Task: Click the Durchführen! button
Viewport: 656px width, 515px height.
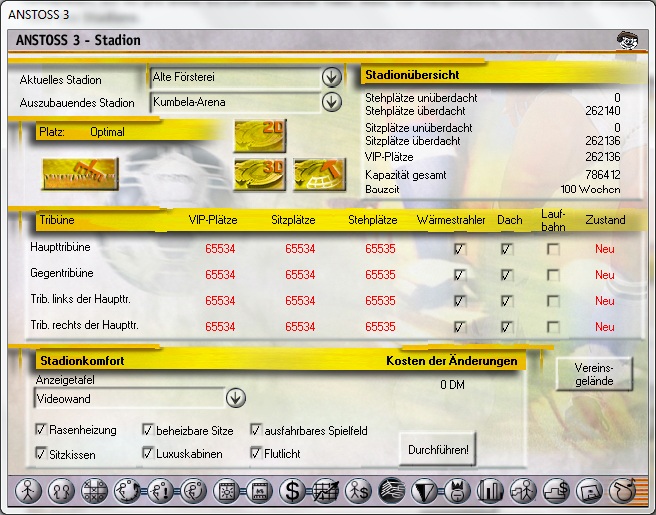Action: (x=438, y=450)
